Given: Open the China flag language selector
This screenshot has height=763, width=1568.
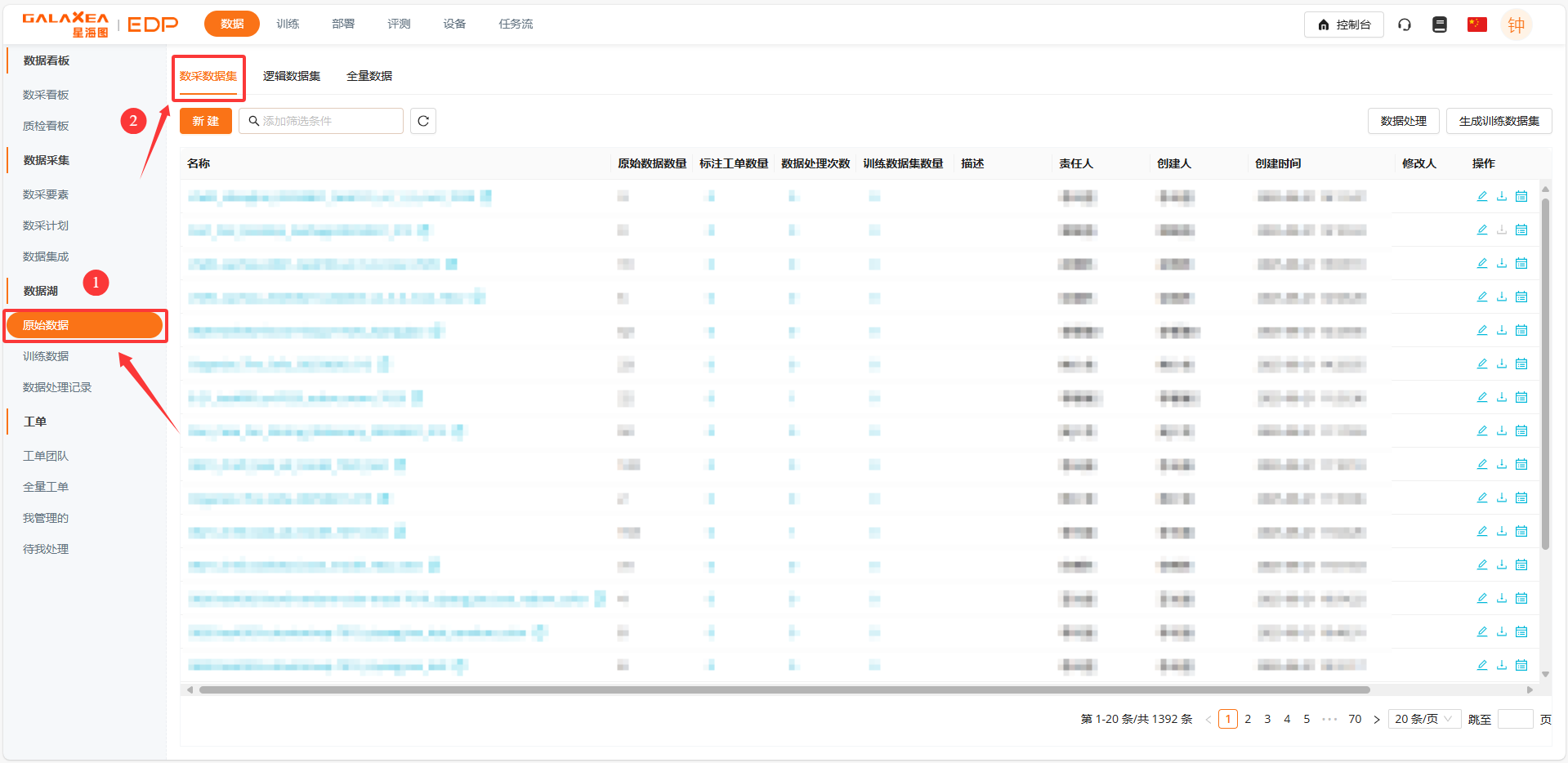Looking at the screenshot, I should click(1476, 25).
